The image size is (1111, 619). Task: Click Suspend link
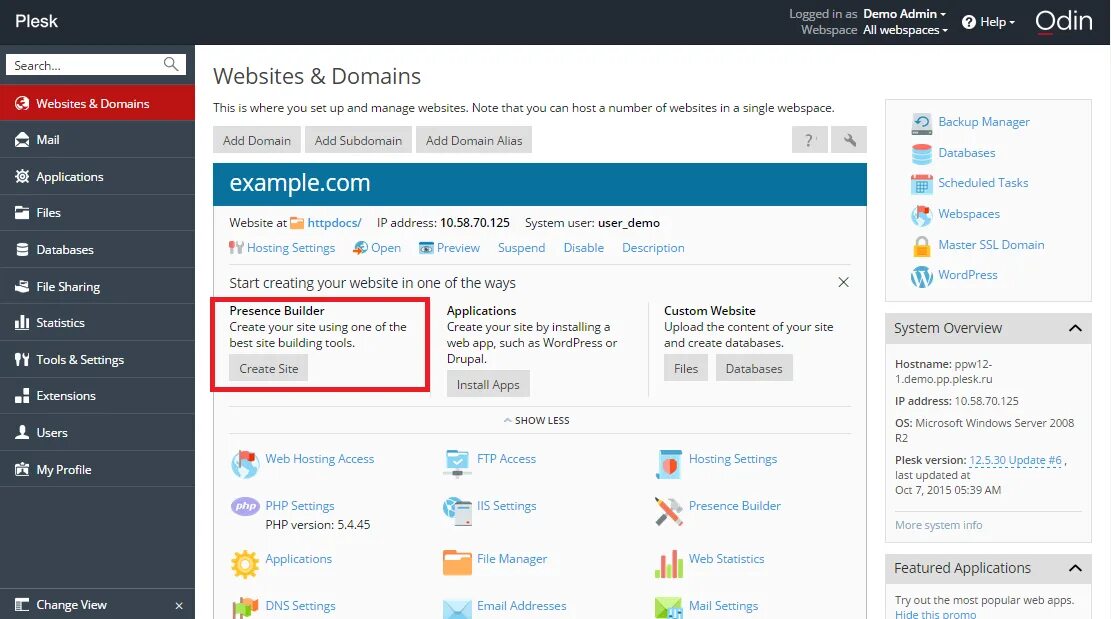[x=521, y=248]
